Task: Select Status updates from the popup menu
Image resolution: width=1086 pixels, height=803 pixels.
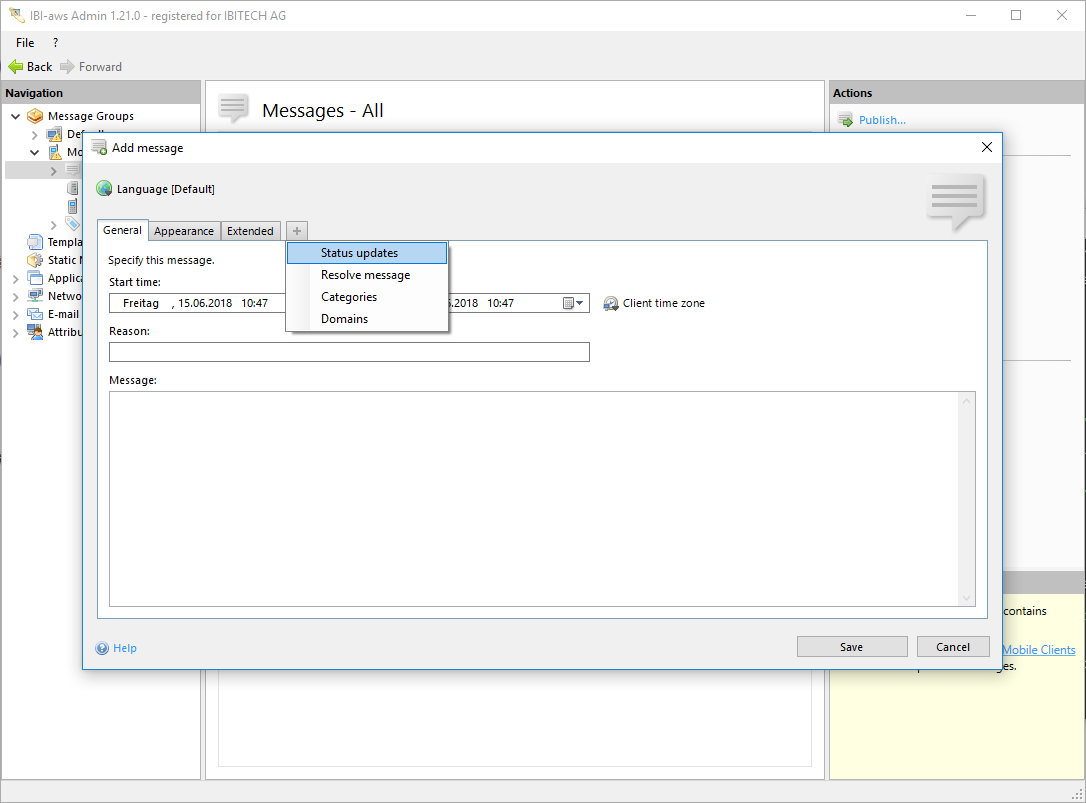Action: tap(359, 253)
